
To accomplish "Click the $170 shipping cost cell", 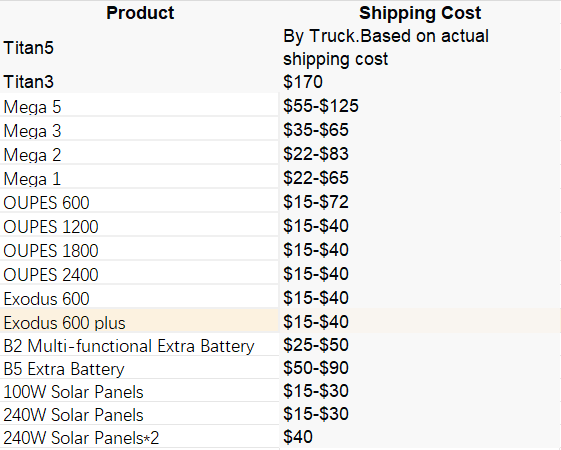I will (x=420, y=82).
